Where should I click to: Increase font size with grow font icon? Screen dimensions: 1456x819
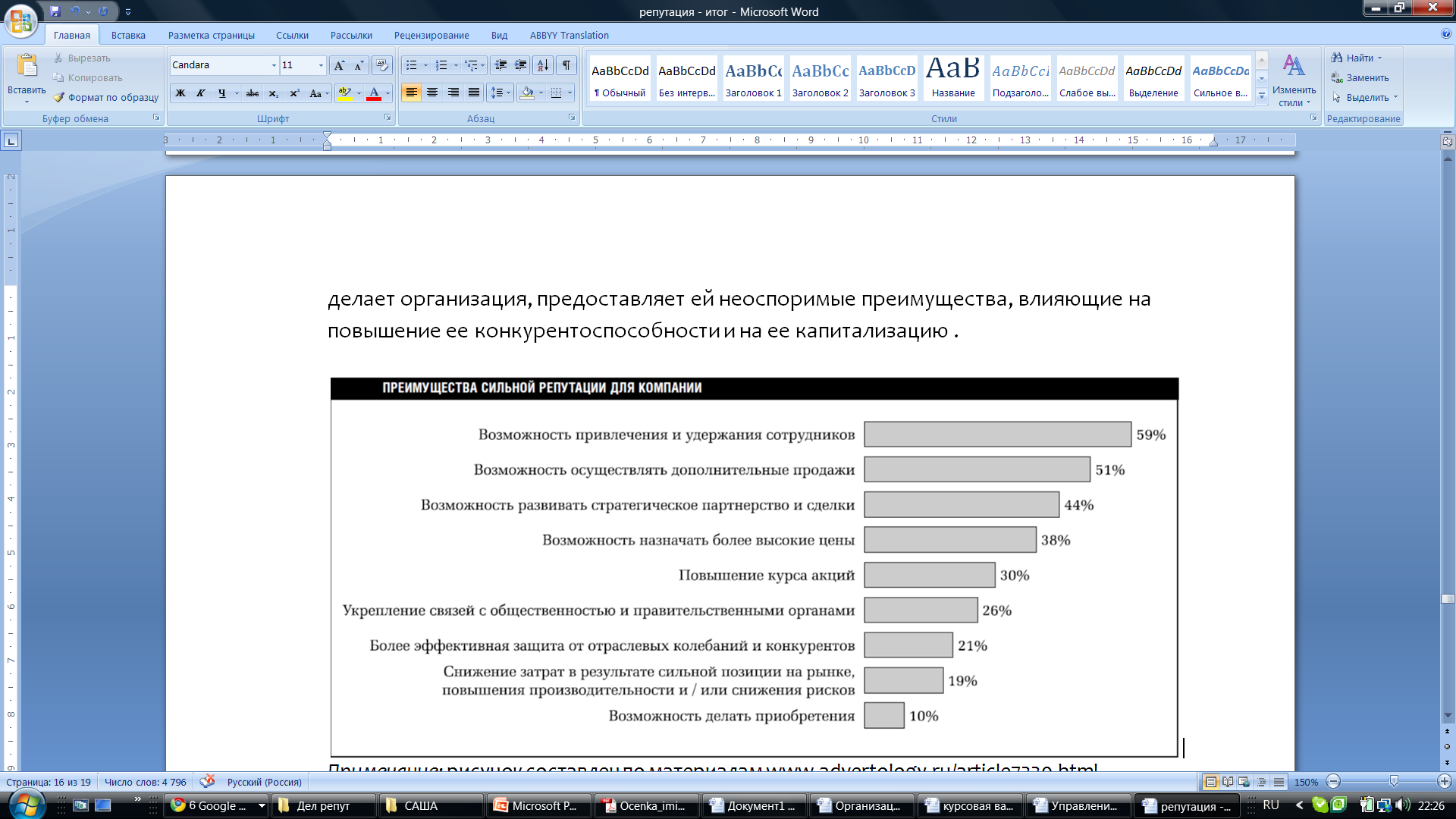[339, 65]
